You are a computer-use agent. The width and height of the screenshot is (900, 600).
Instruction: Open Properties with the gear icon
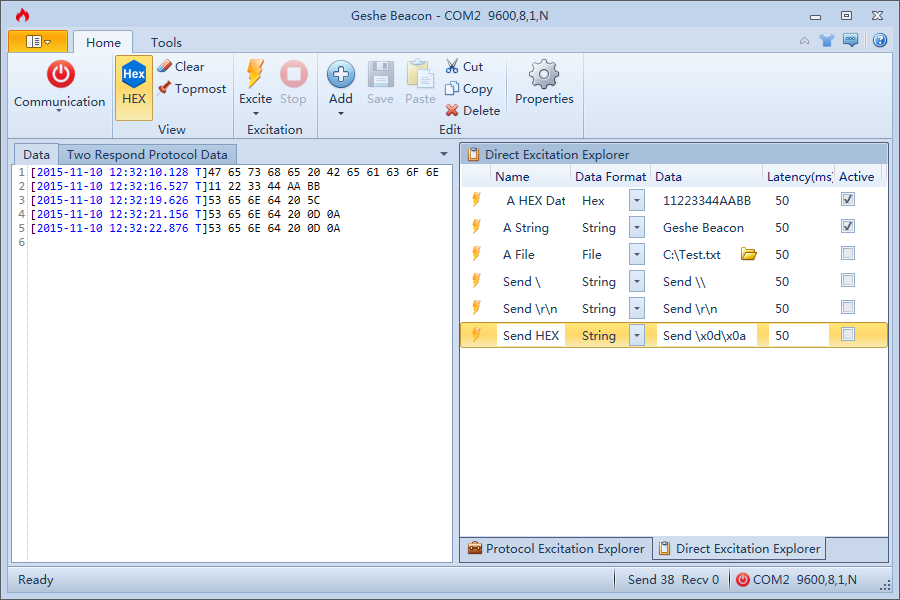coord(544,74)
